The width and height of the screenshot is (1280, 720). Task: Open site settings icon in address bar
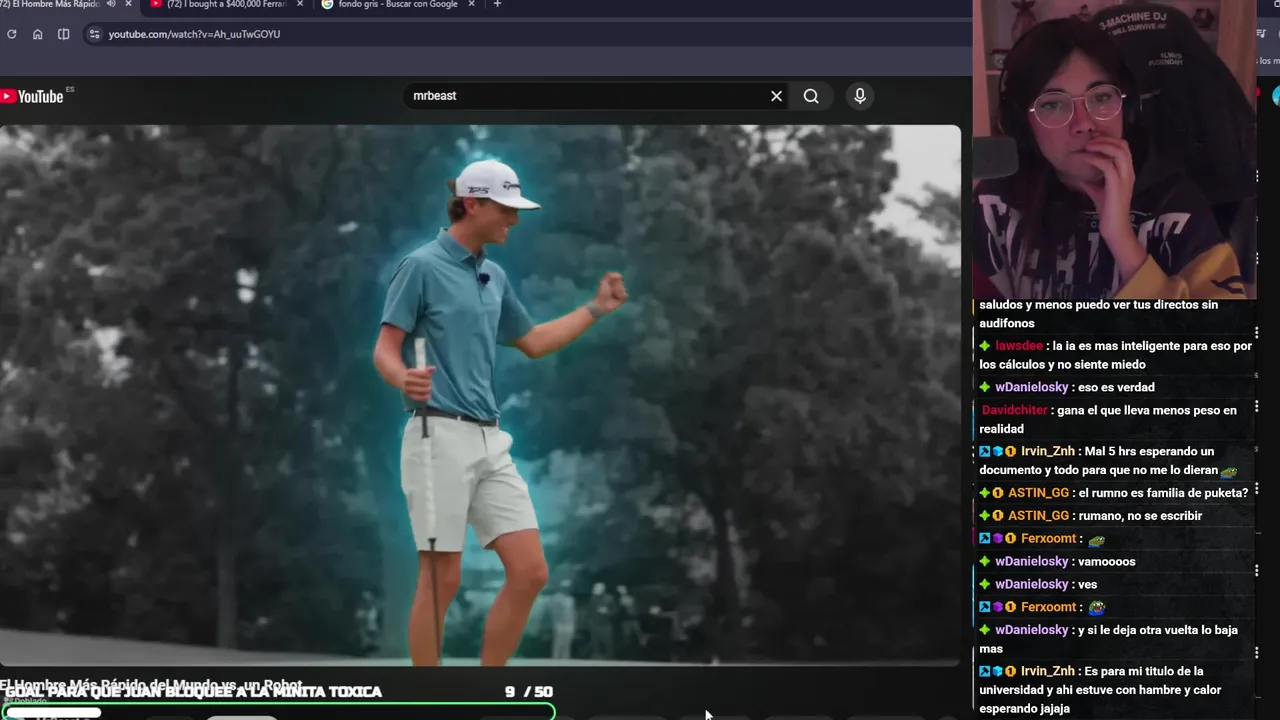tap(94, 34)
